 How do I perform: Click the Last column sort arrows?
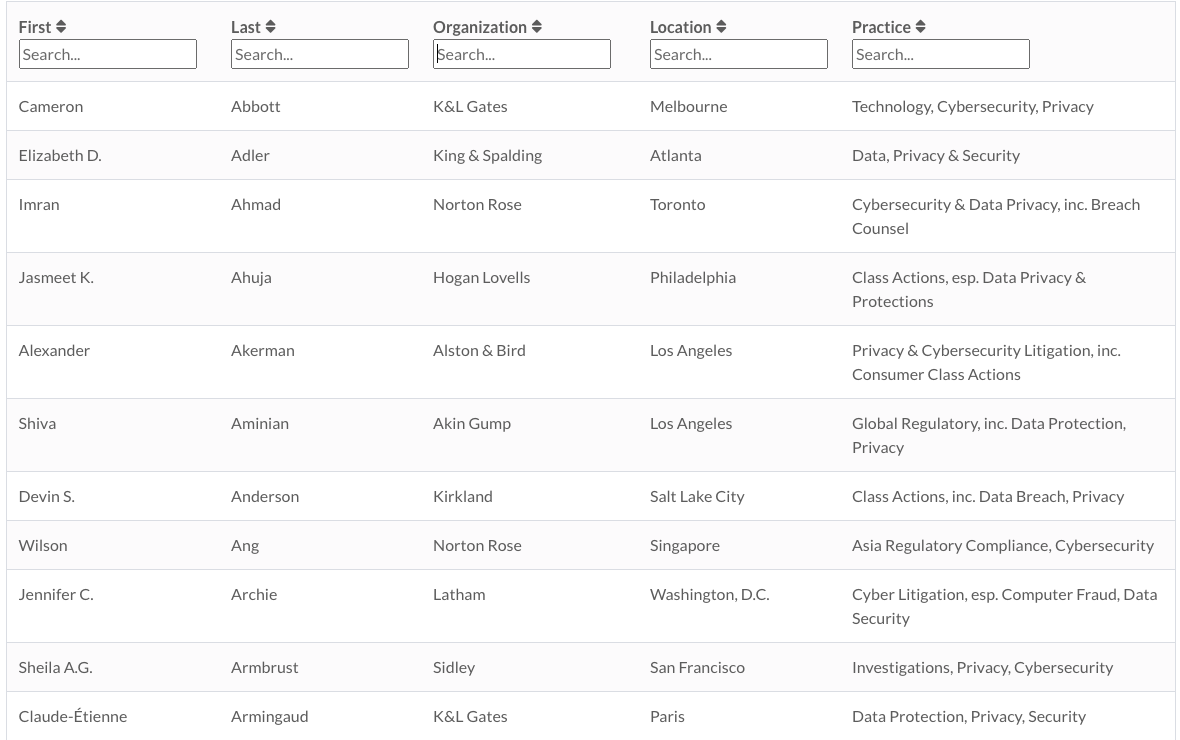pos(271,27)
